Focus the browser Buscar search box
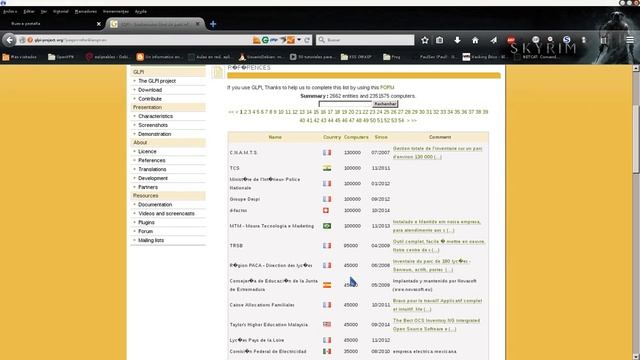This screenshot has width=640, height=360. 364,40
